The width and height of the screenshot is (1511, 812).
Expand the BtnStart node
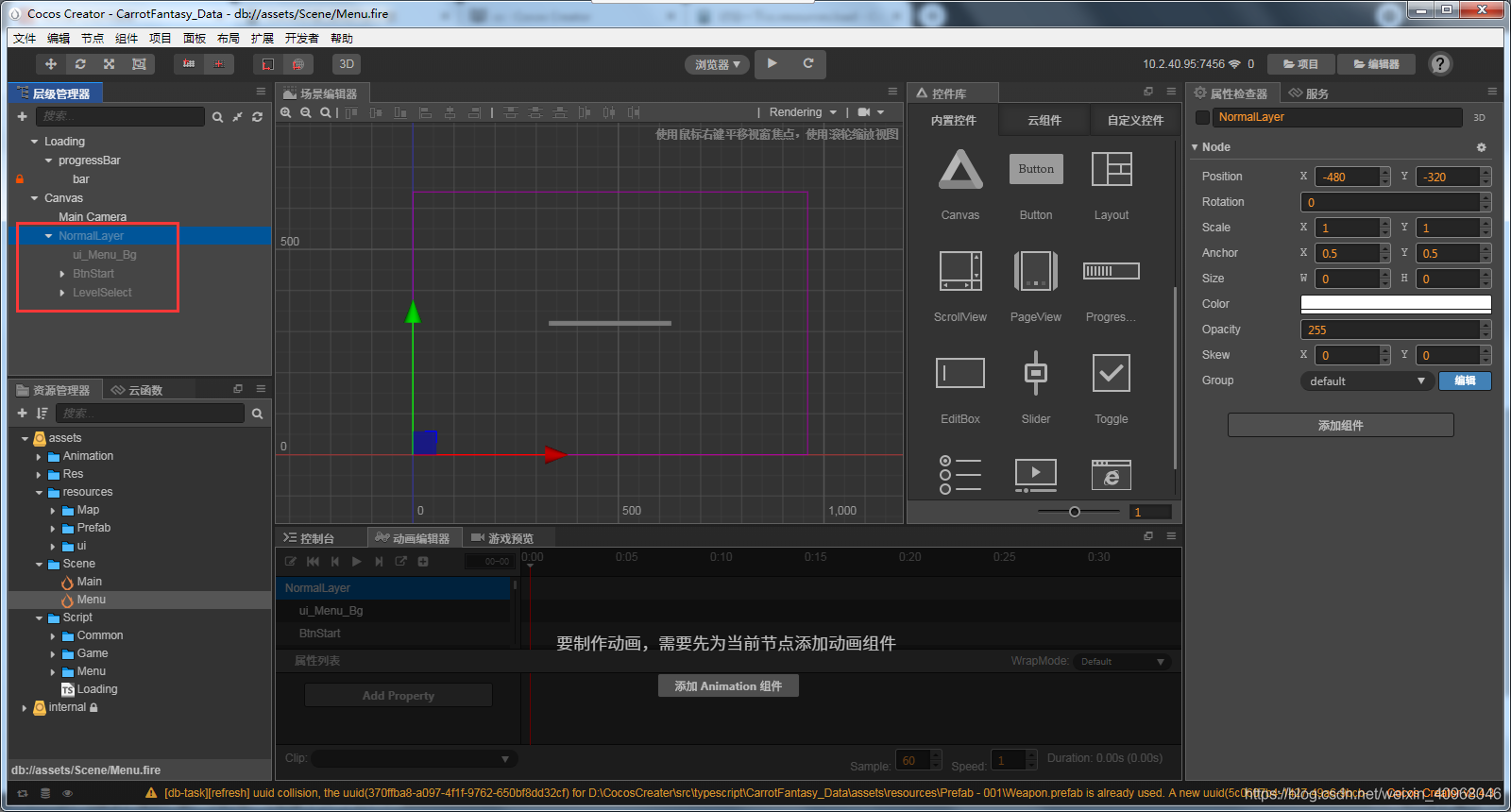(x=62, y=274)
